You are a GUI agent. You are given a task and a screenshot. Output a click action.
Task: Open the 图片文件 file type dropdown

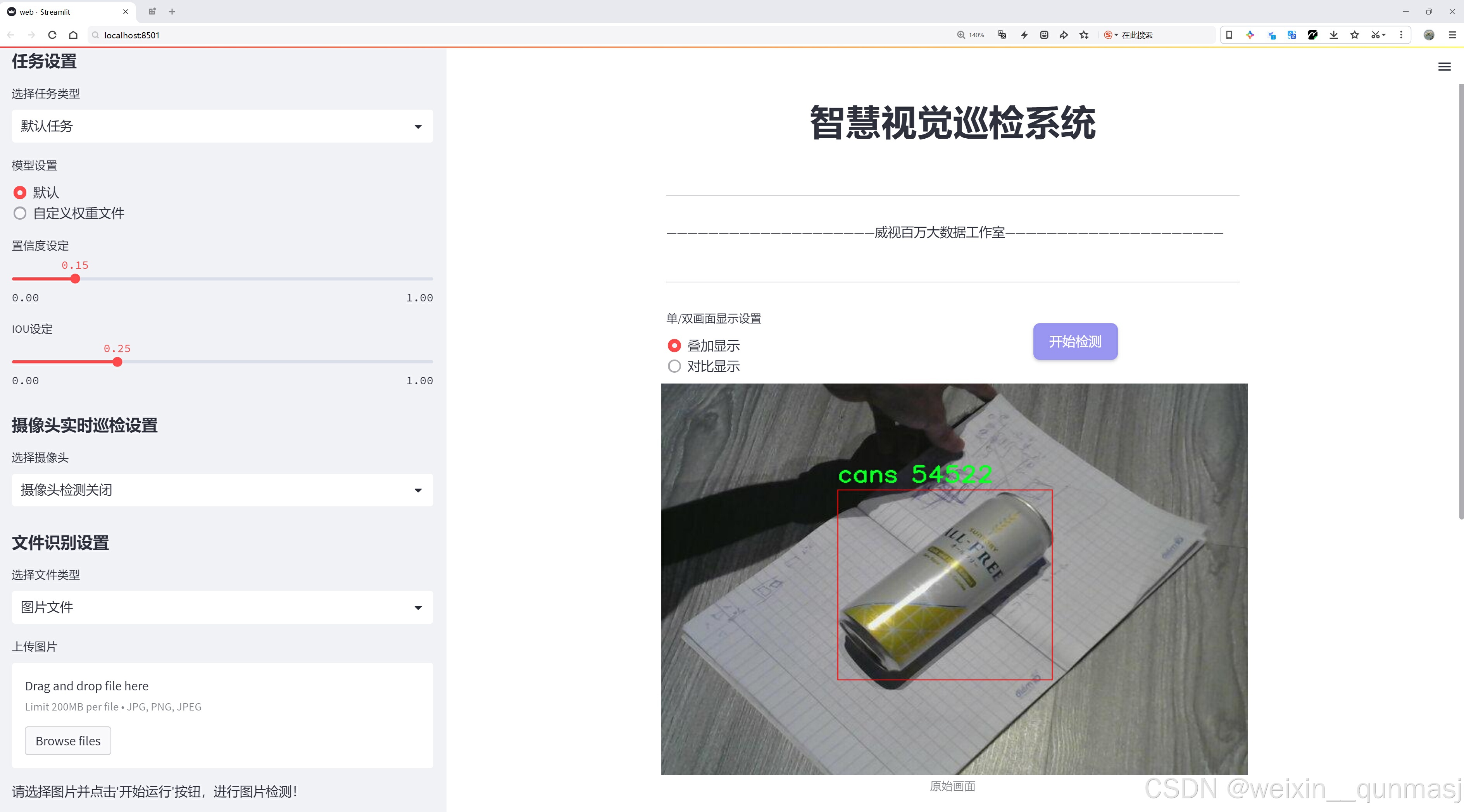pyautogui.click(x=222, y=607)
